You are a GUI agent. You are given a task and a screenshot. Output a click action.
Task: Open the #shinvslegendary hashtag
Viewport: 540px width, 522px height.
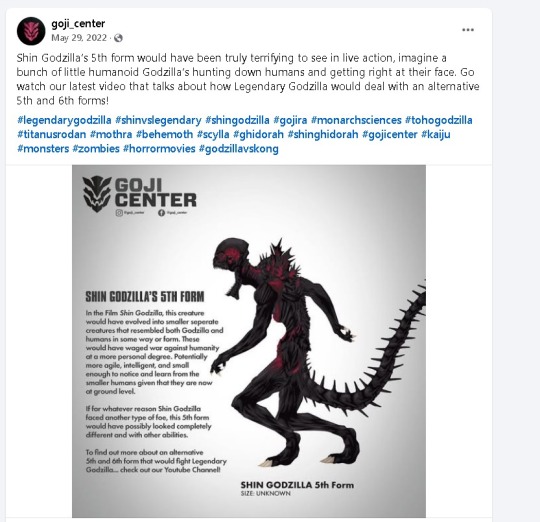pos(158,120)
